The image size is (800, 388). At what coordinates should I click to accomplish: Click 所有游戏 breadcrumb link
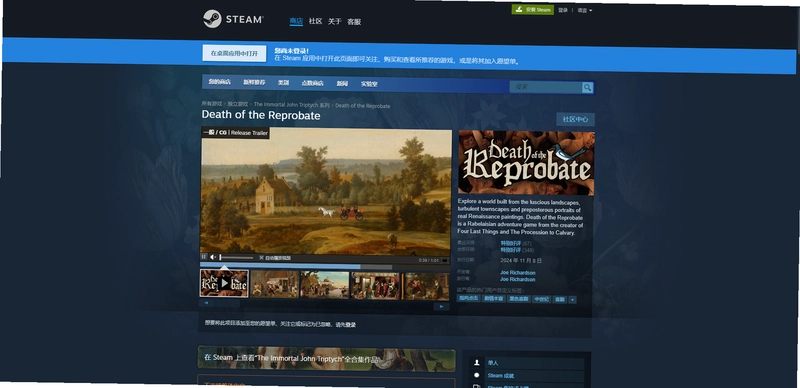click(x=212, y=104)
